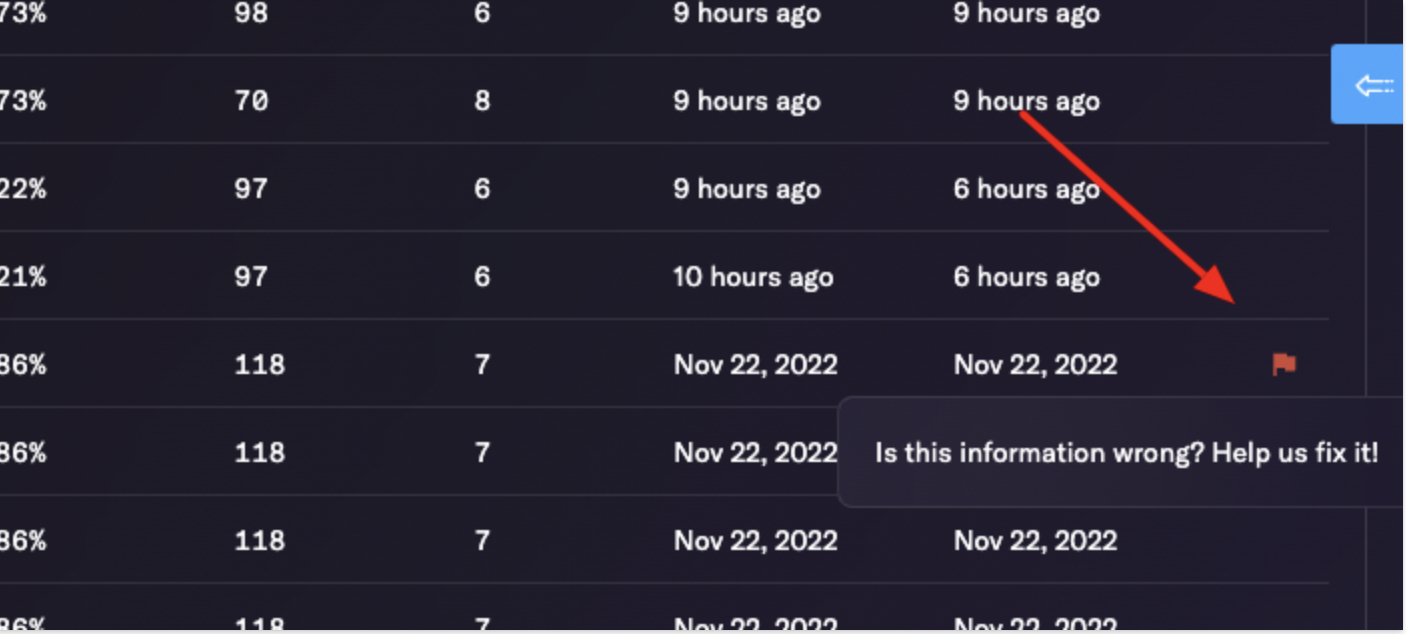
Task: Click 97 in the 22% row
Action: coord(251,189)
